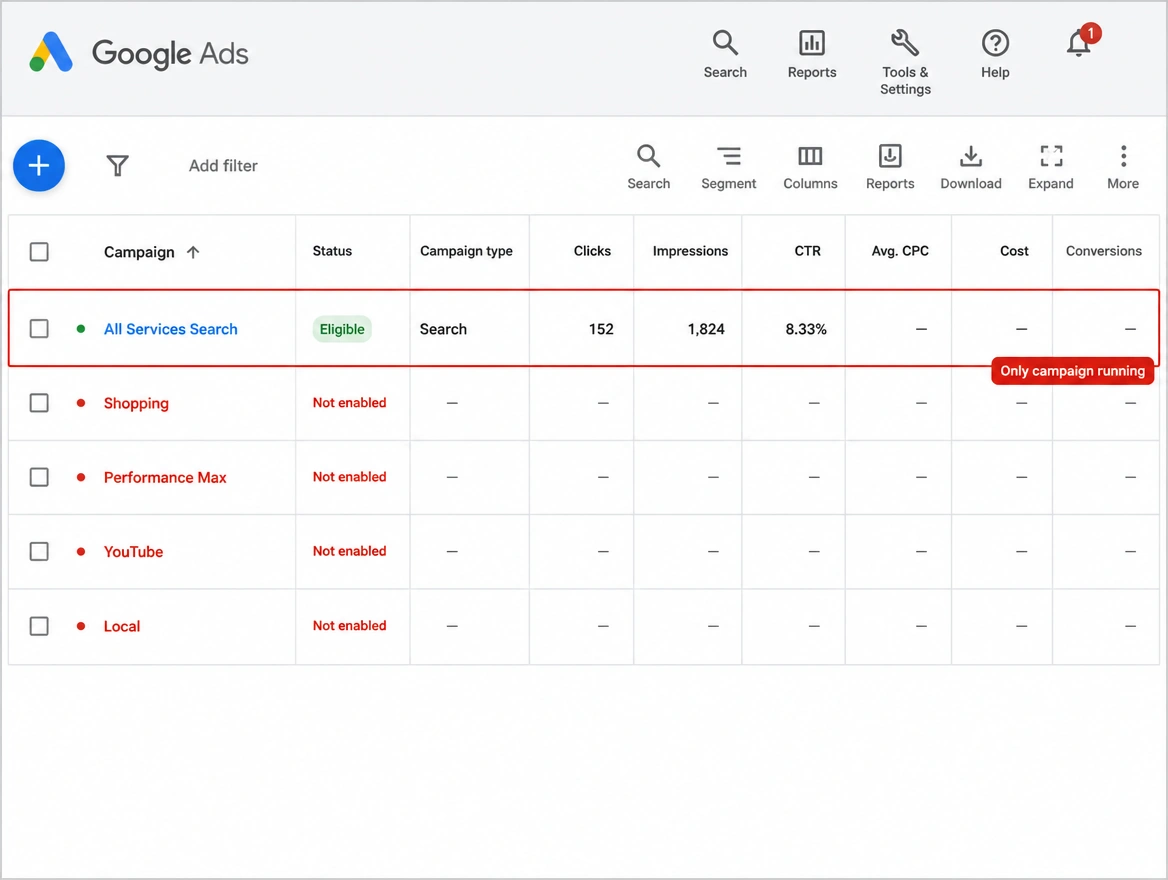Click Not enabled status for YouTube
This screenshot has width=1168, height=880.
349,551
